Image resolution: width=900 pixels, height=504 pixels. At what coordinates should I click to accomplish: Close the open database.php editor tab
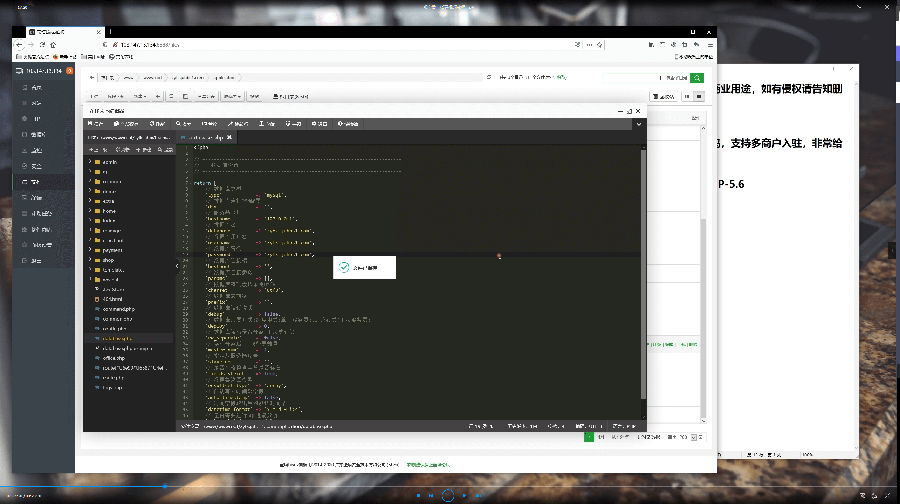coord(229,137)
